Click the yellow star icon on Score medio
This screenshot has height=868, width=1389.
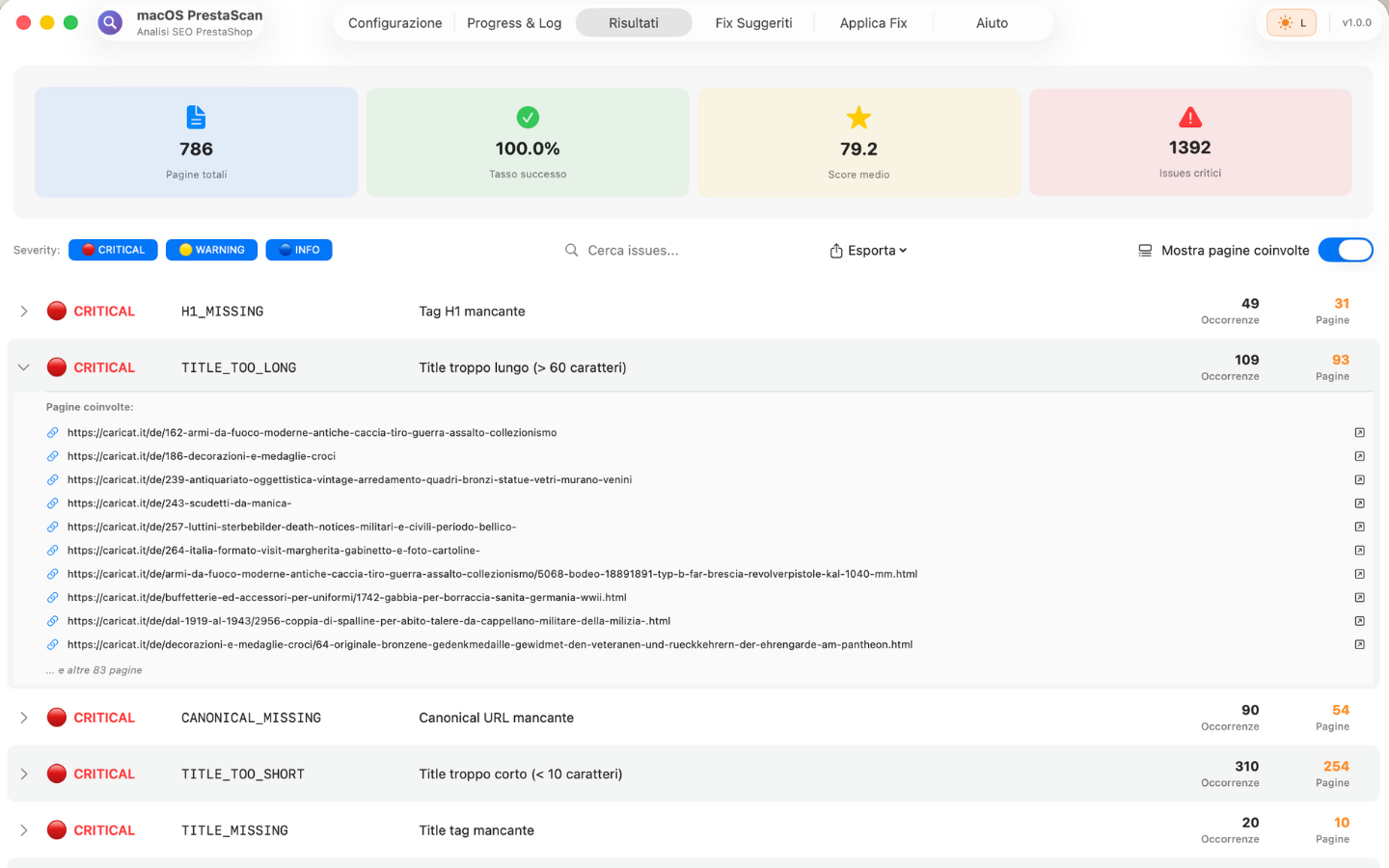[x=858, y=118]
